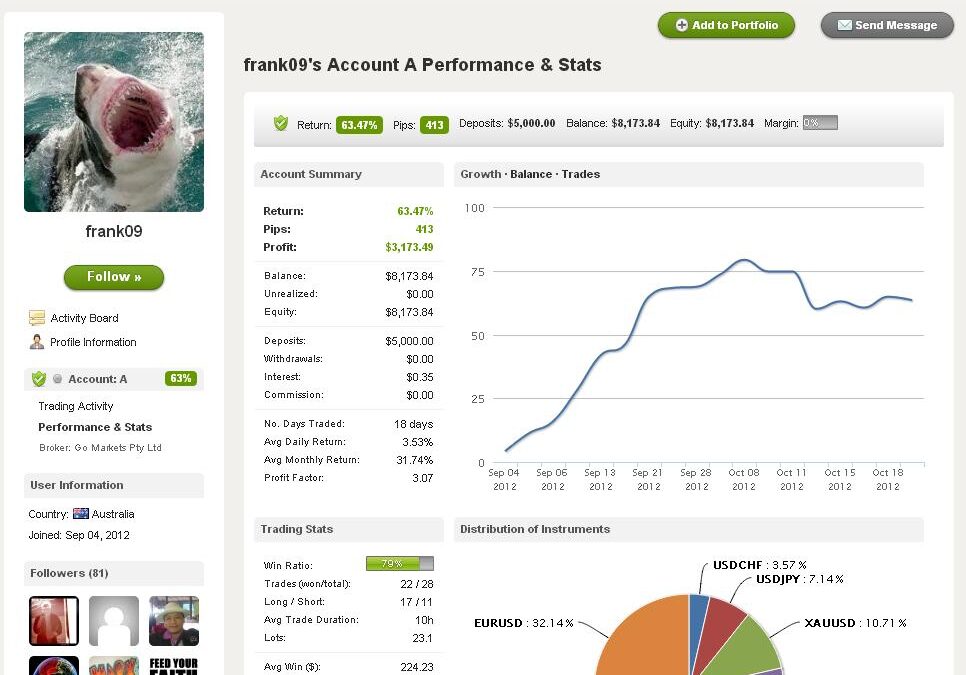
Task: Expand the Account: A section
Action: point(98,379)
